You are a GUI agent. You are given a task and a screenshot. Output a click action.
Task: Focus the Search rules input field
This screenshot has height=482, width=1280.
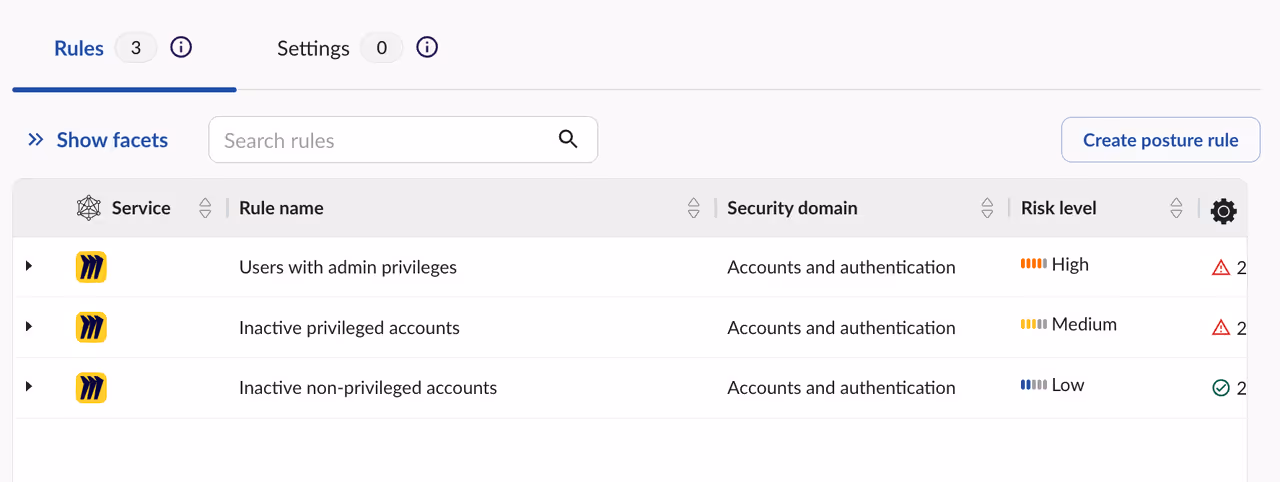(x=385, y=140)
